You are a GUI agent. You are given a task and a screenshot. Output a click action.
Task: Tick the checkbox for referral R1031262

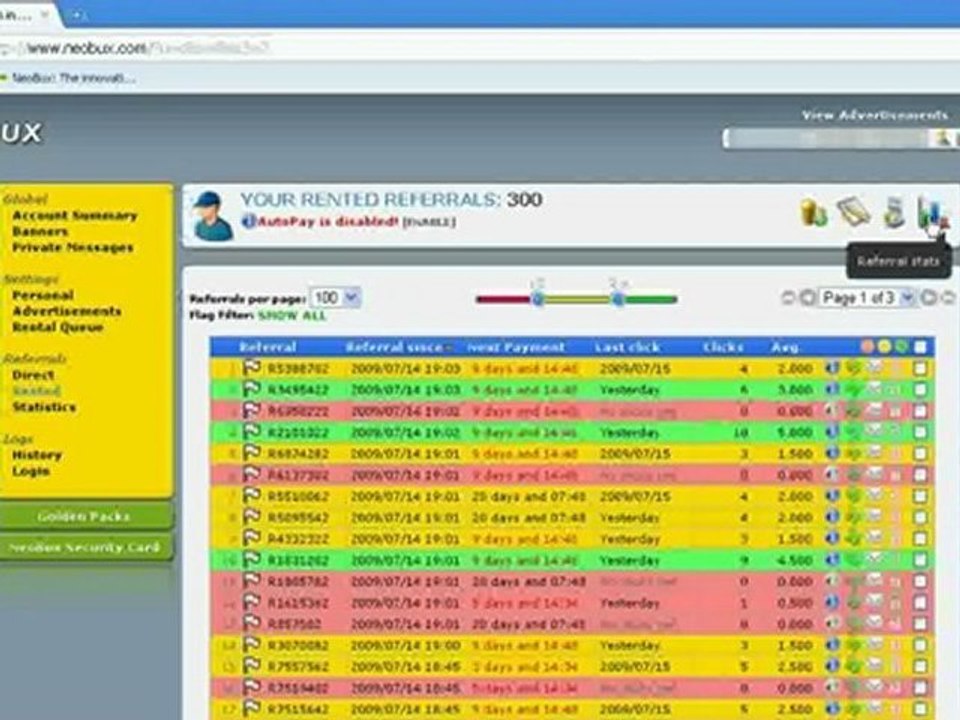pyautogui.click(x=920, y=560)
